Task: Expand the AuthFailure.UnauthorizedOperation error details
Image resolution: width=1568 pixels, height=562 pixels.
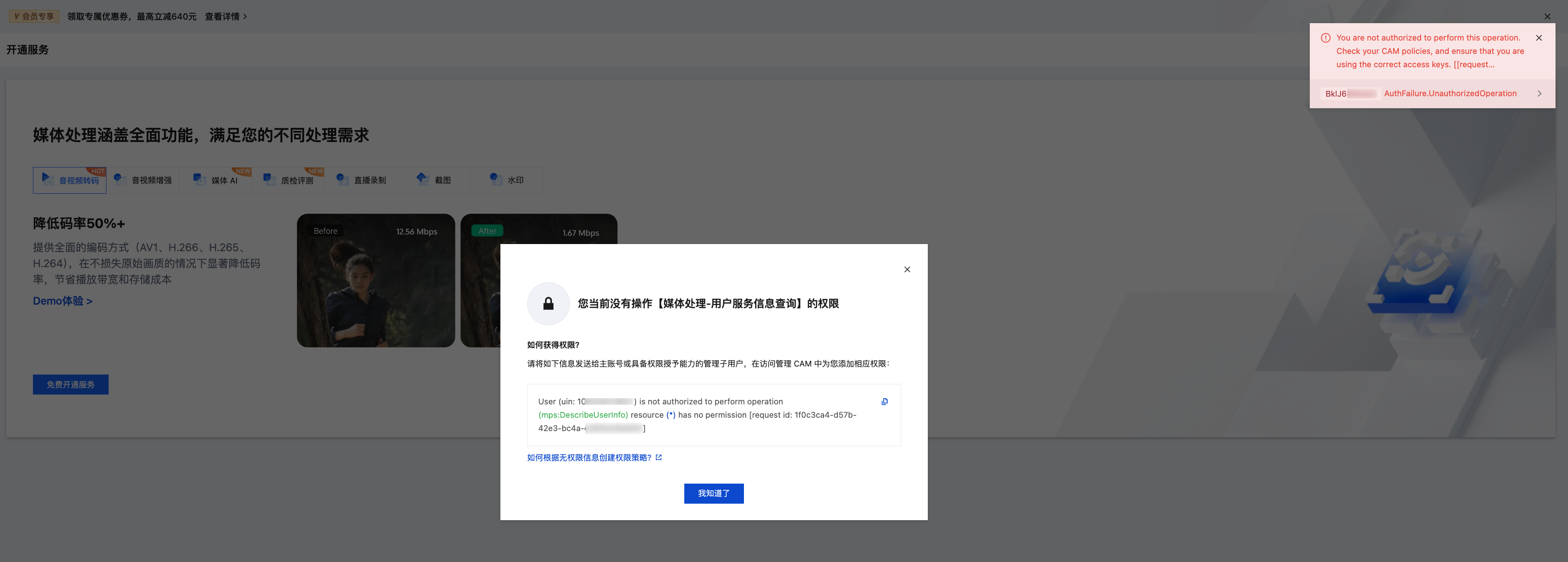Action: pyautogui.click(x=1540, y=93)
